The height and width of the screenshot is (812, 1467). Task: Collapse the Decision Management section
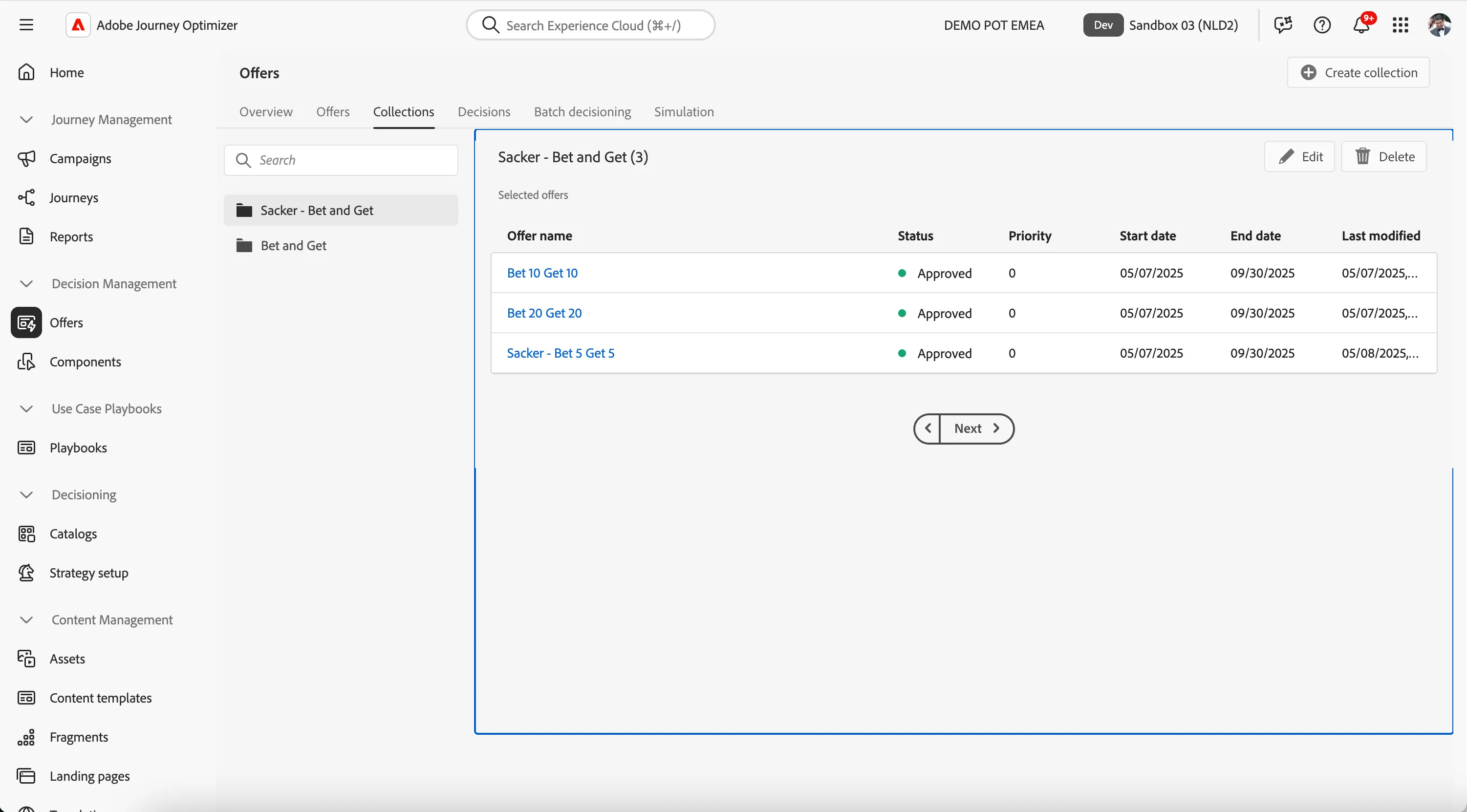[x=26, y=283]
